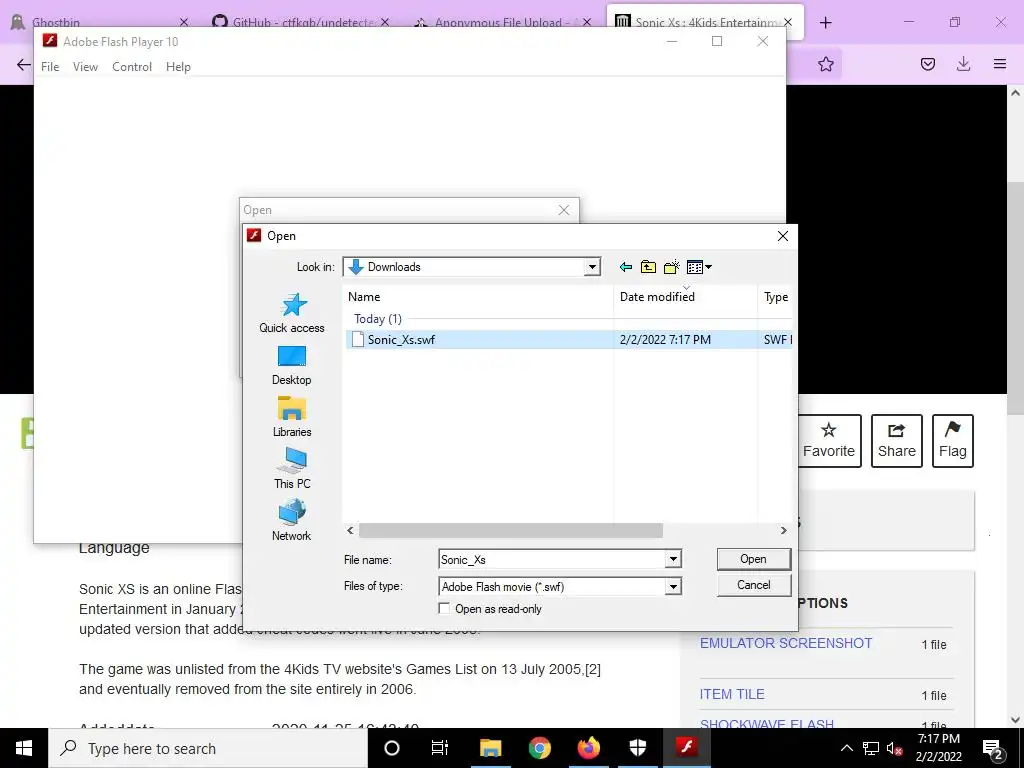Open Task View on taskbar
Image resolution: width=1024 pixels, height=768 pixels.
(x=440, y=748)
